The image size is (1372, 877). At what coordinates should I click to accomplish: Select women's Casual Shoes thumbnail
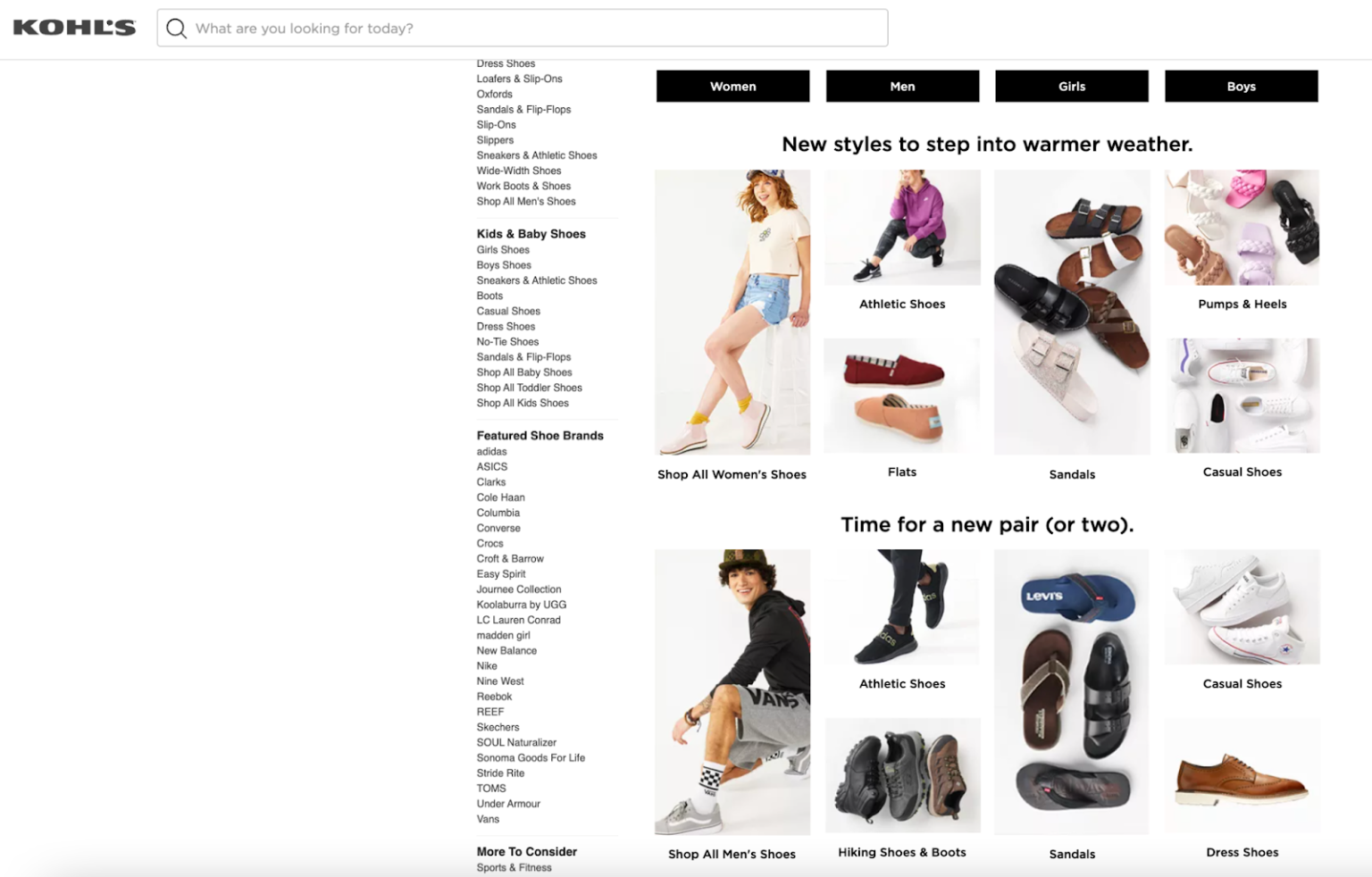coord(1242,396)
